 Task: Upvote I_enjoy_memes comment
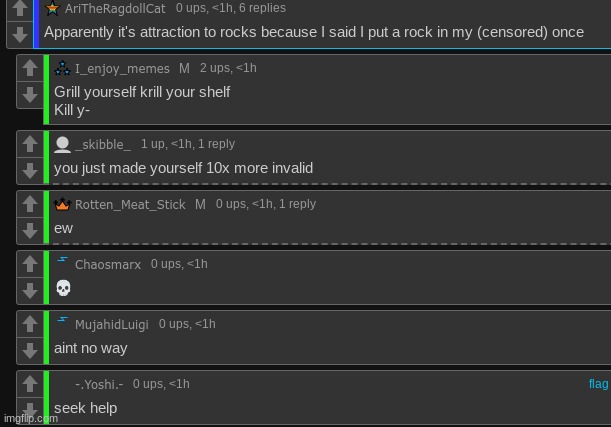click(30, 68)
